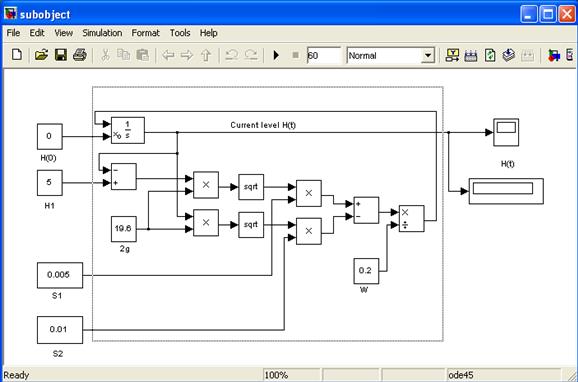Open the Tools menu

point(180,33)
